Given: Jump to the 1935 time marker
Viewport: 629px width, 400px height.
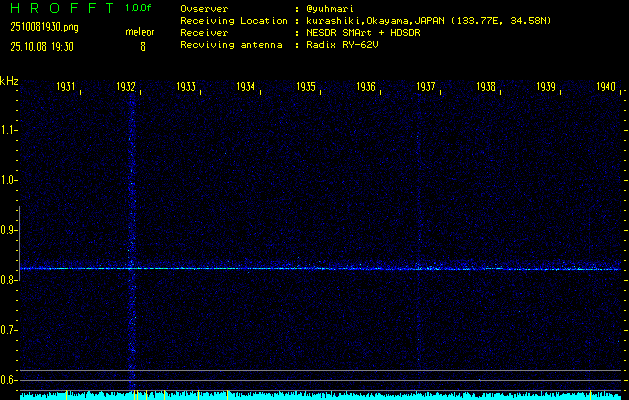Looking at the screenshot, I should (x=306, y=88).
